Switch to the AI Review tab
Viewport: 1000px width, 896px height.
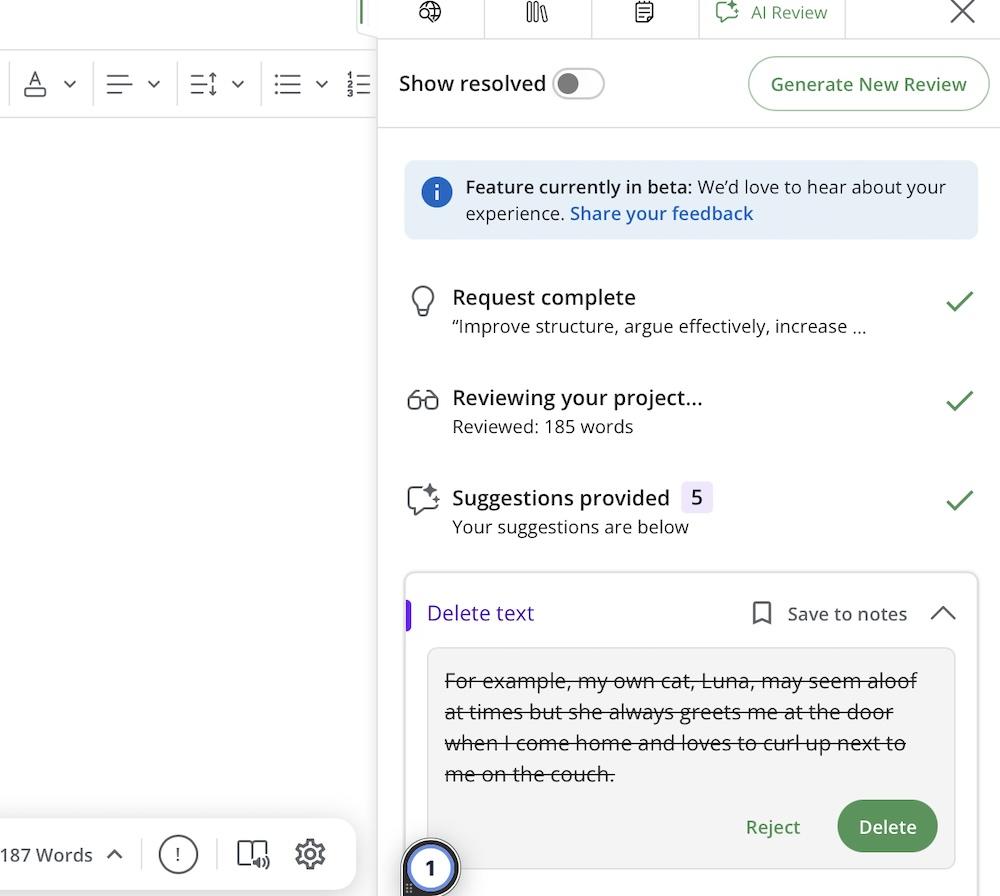tap(772, 13)
